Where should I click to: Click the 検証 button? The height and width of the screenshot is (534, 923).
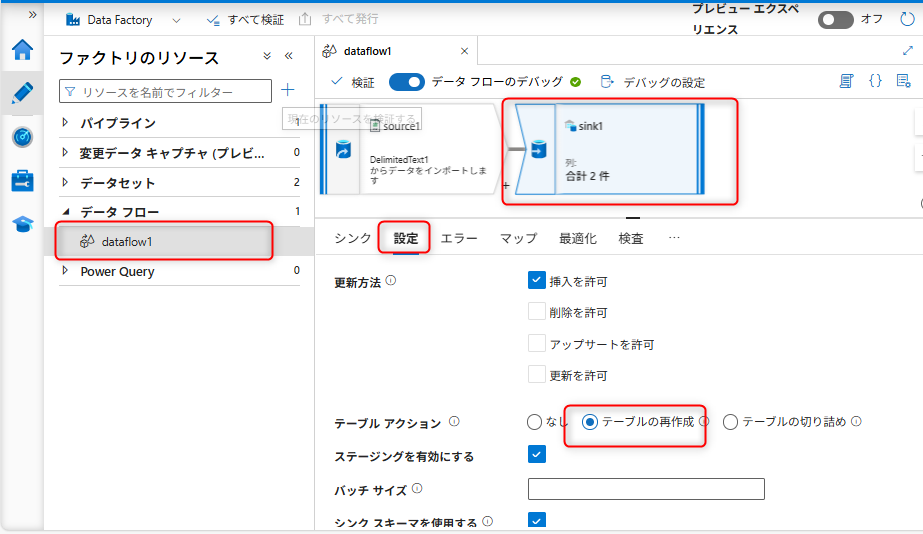click(353, 82)
